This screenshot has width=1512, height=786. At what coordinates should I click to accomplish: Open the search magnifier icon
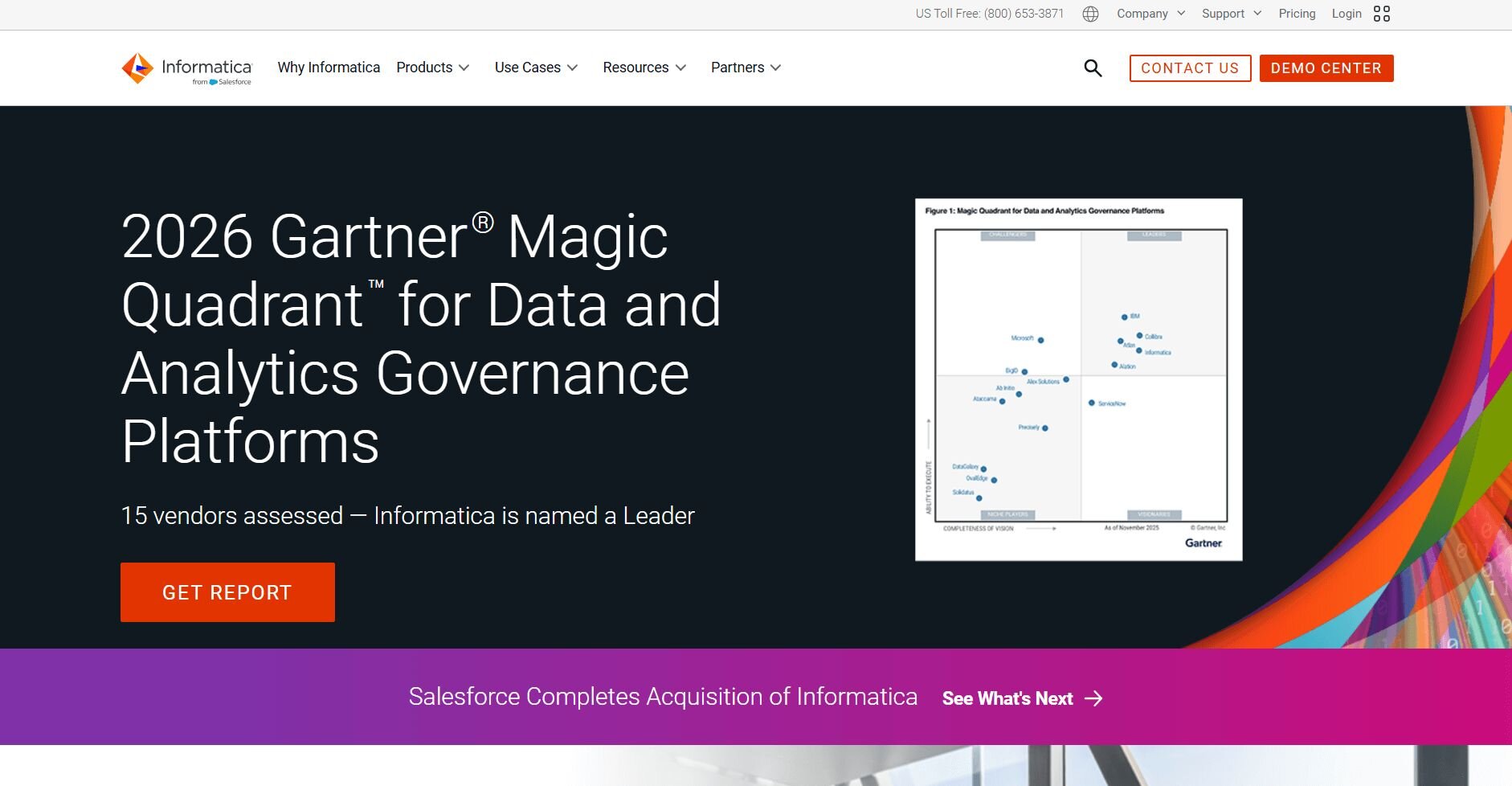[1093, 68]
